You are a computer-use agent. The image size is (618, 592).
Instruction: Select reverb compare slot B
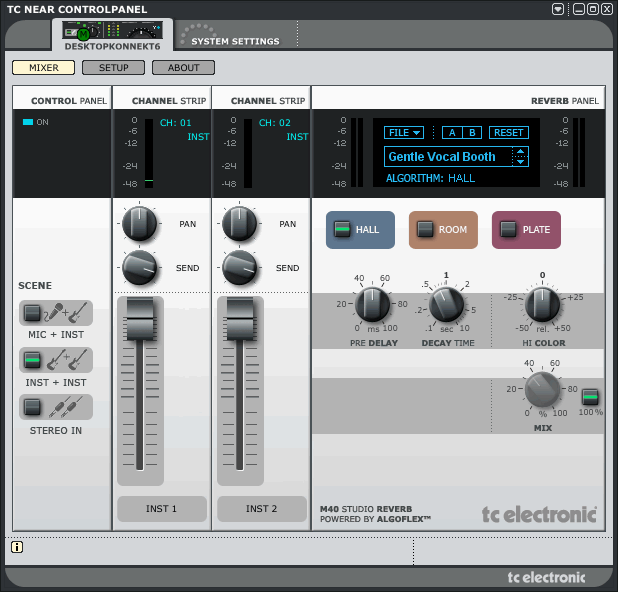[x=472, y=132]
